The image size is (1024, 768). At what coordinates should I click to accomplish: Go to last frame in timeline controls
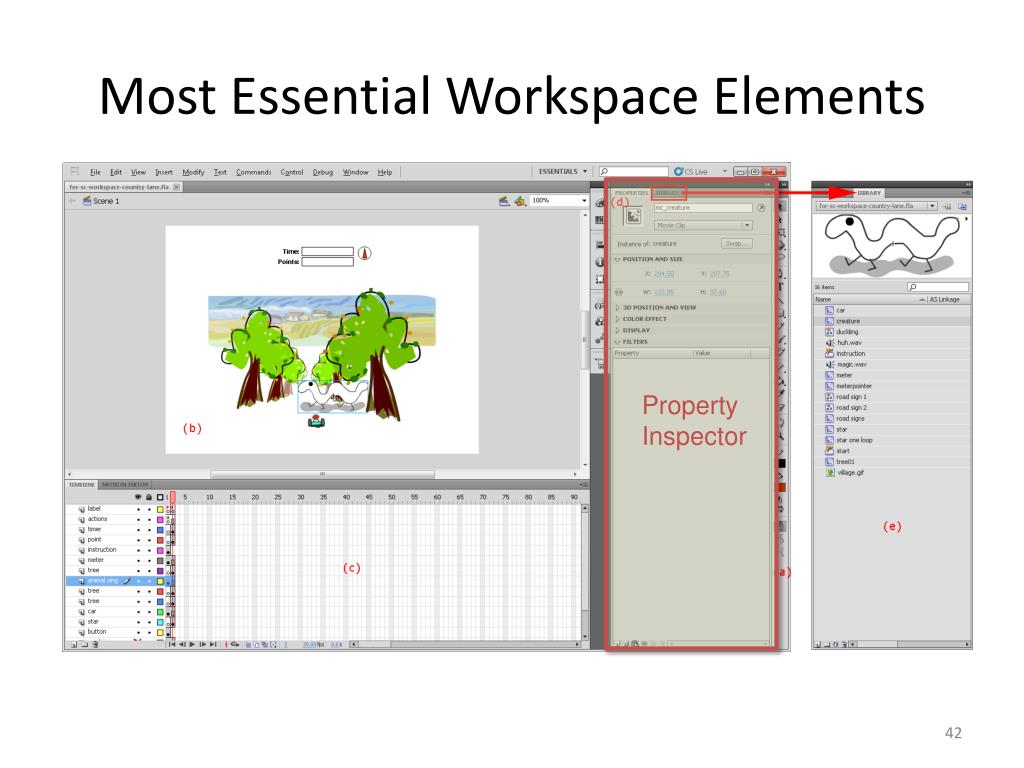[213, 645]
